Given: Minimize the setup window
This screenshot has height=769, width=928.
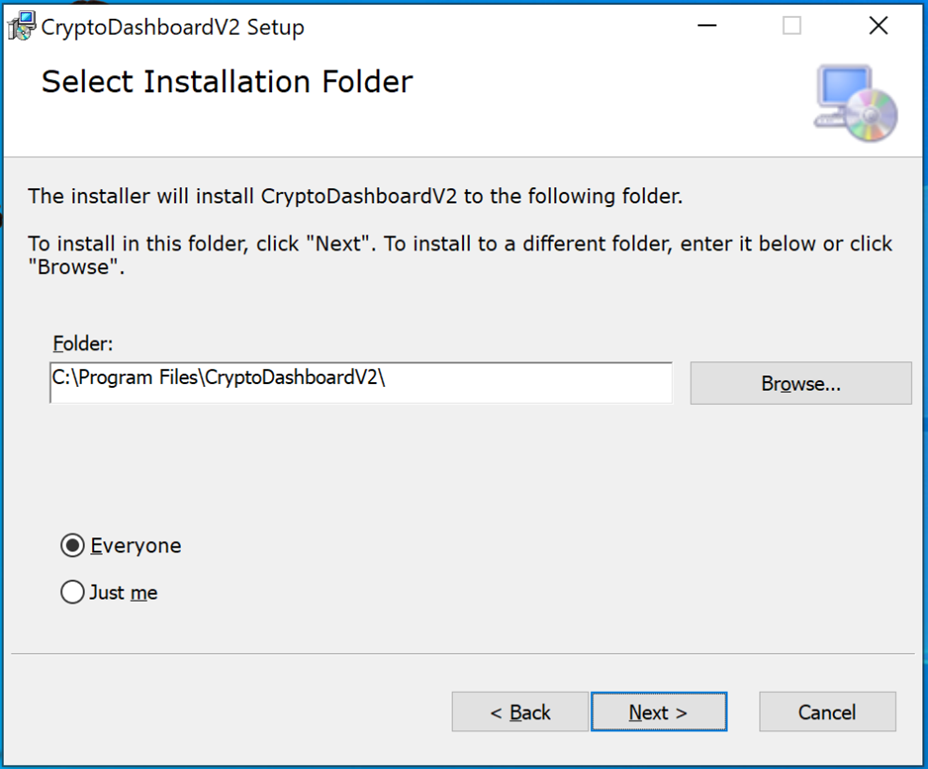Looking at the screenshot, I should [x=706, y=24].
